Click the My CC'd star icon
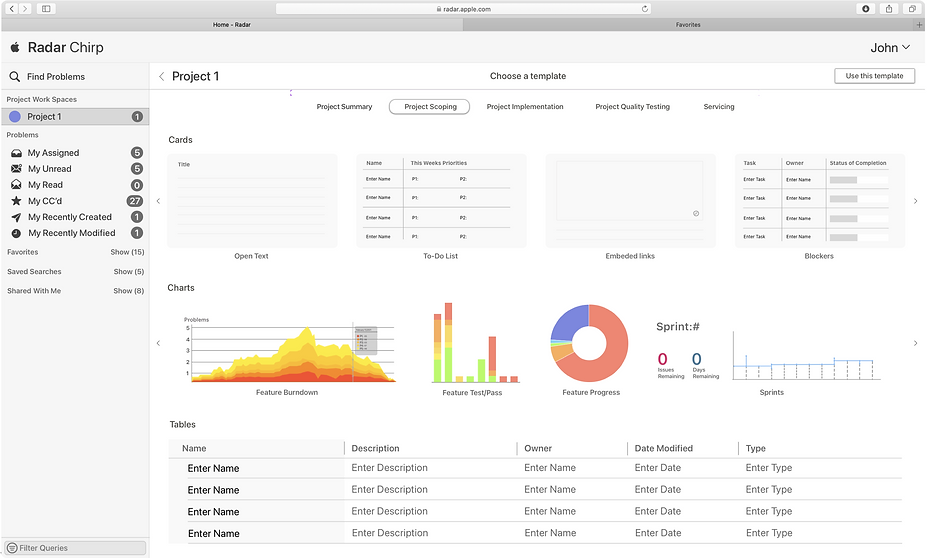Image resolution: width=927 pixels, height=558 pixels. (17, 201)
